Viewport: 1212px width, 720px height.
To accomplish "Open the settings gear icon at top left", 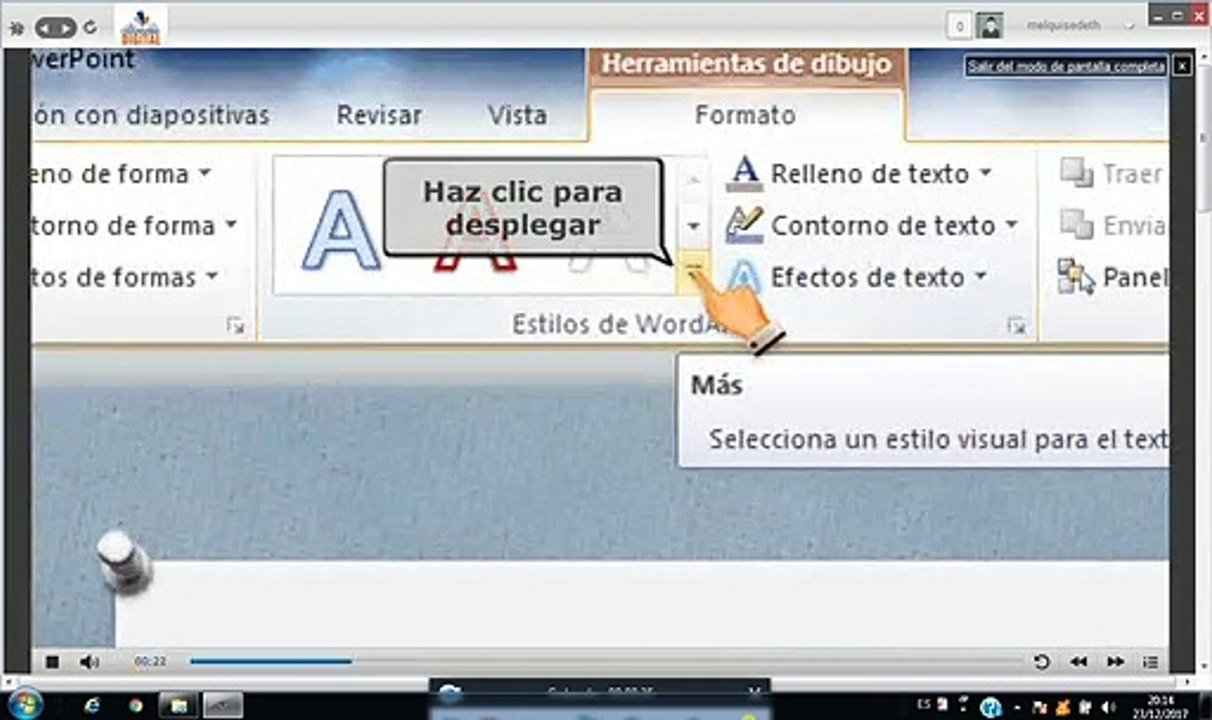I will 17,28.
